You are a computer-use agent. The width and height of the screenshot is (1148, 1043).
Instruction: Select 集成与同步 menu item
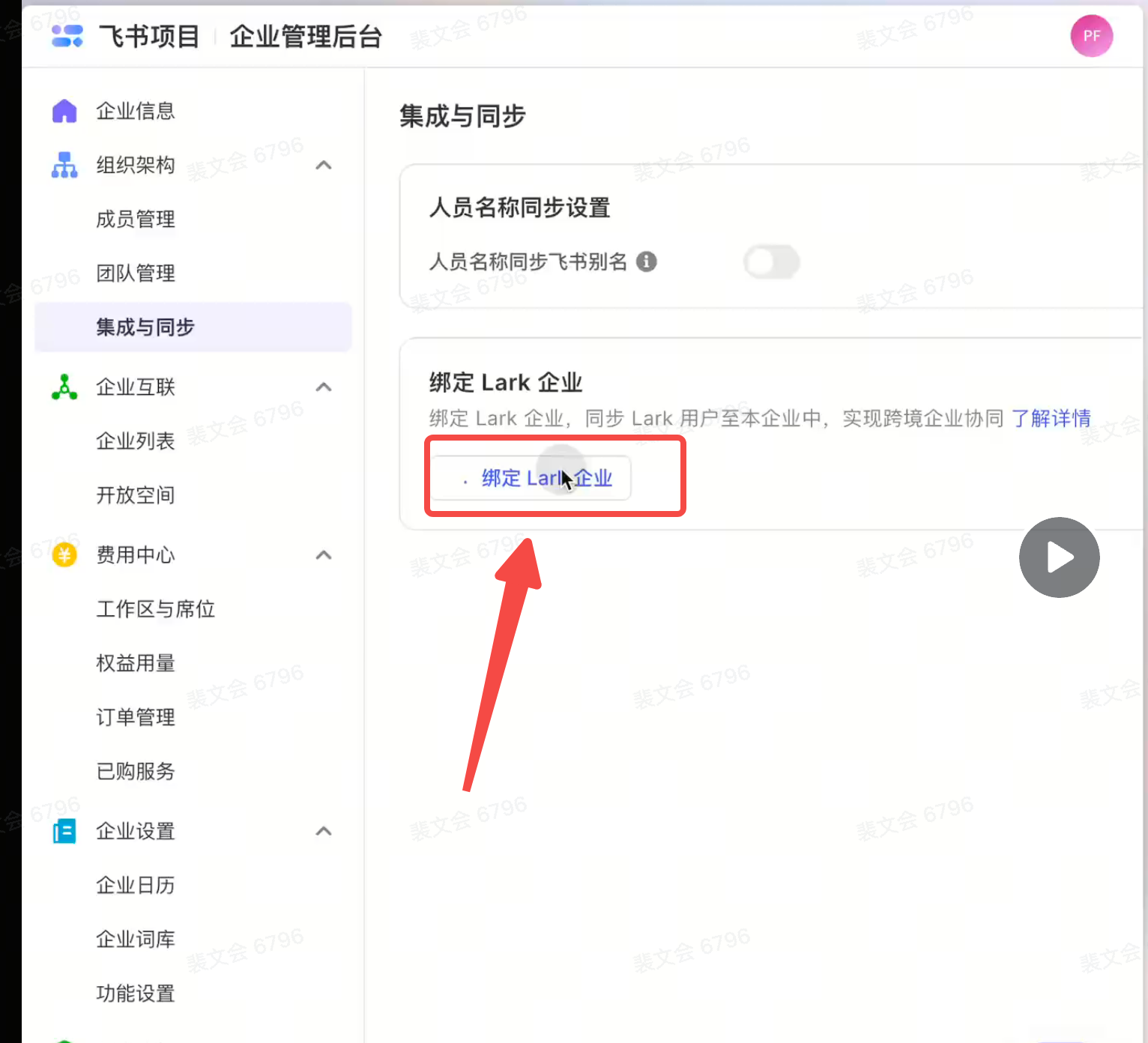coord(193,327)
